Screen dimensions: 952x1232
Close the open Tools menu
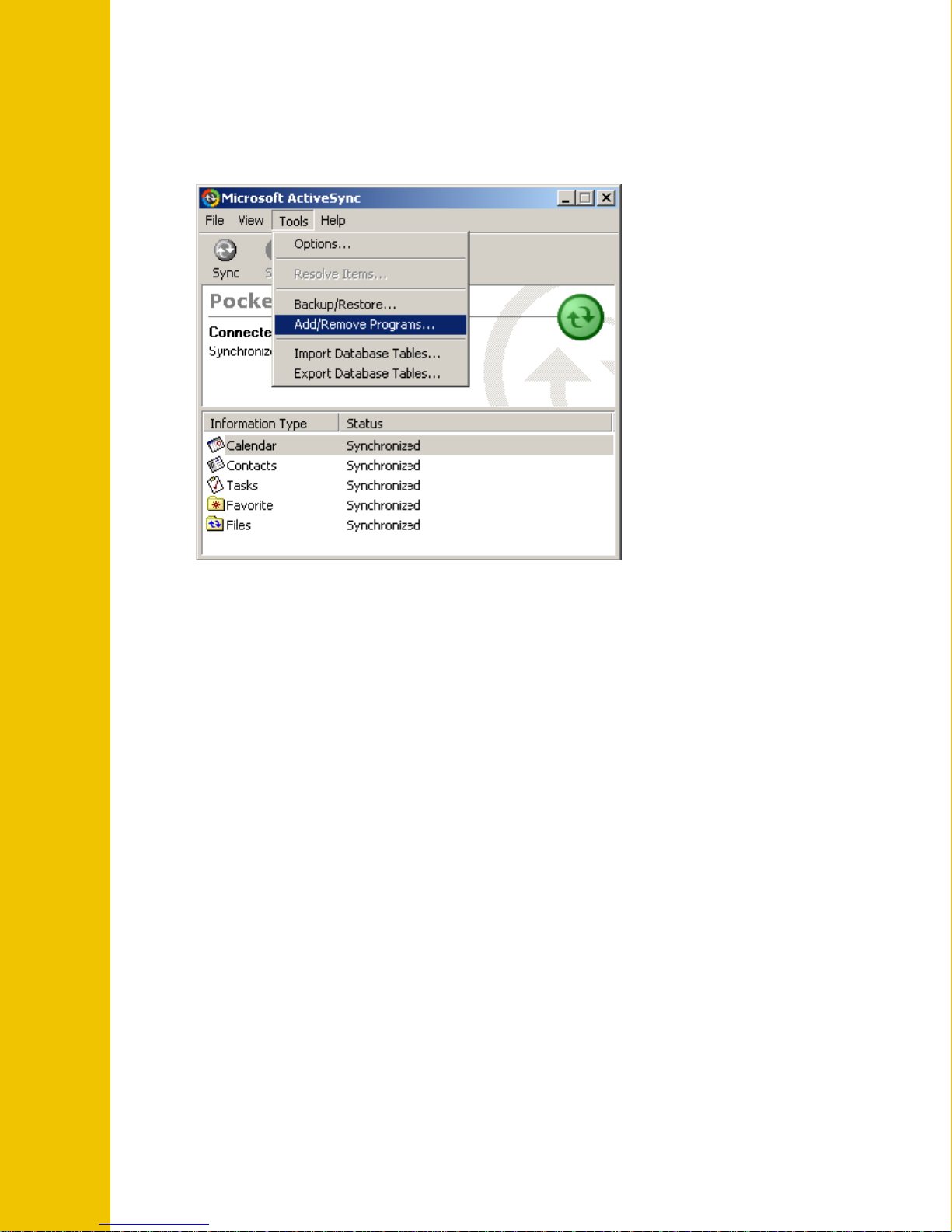tap(294, 222)
